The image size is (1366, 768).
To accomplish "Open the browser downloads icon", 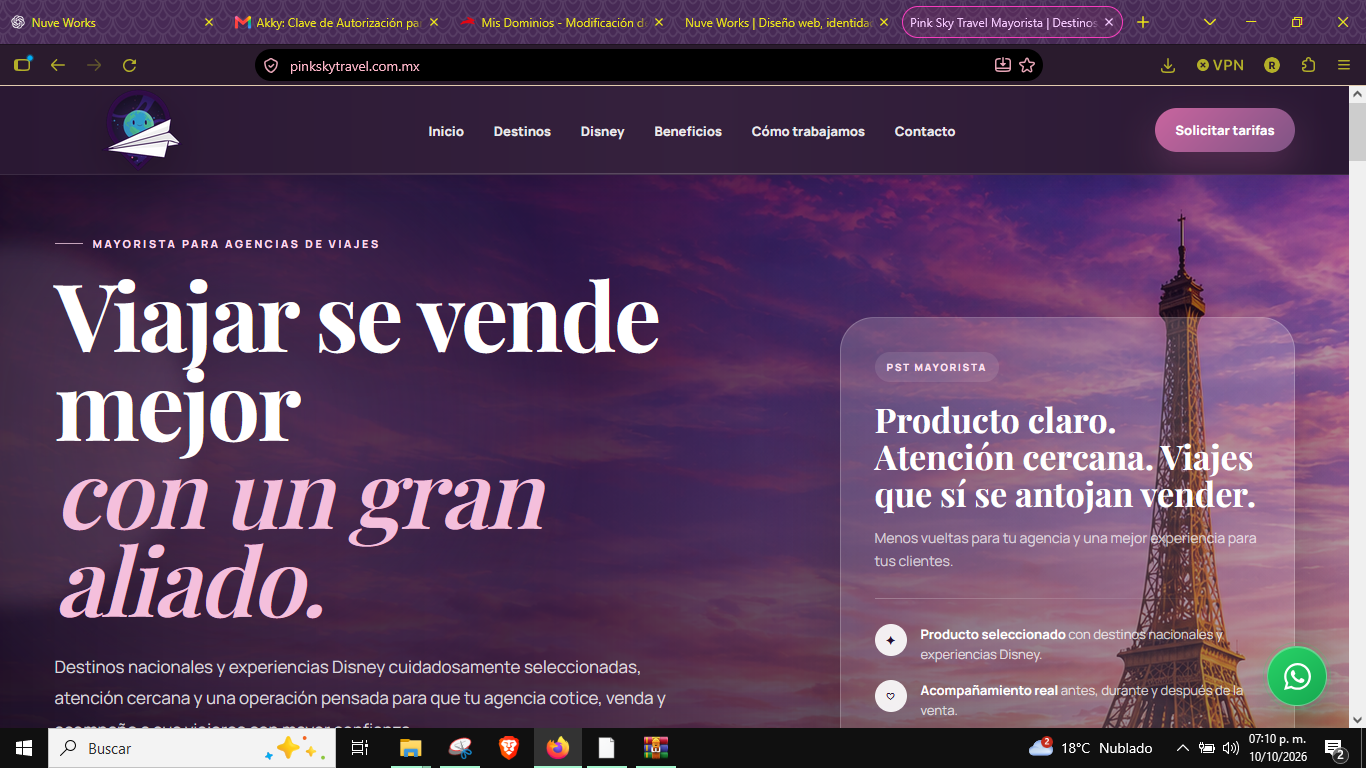I will click(1168, 65).
